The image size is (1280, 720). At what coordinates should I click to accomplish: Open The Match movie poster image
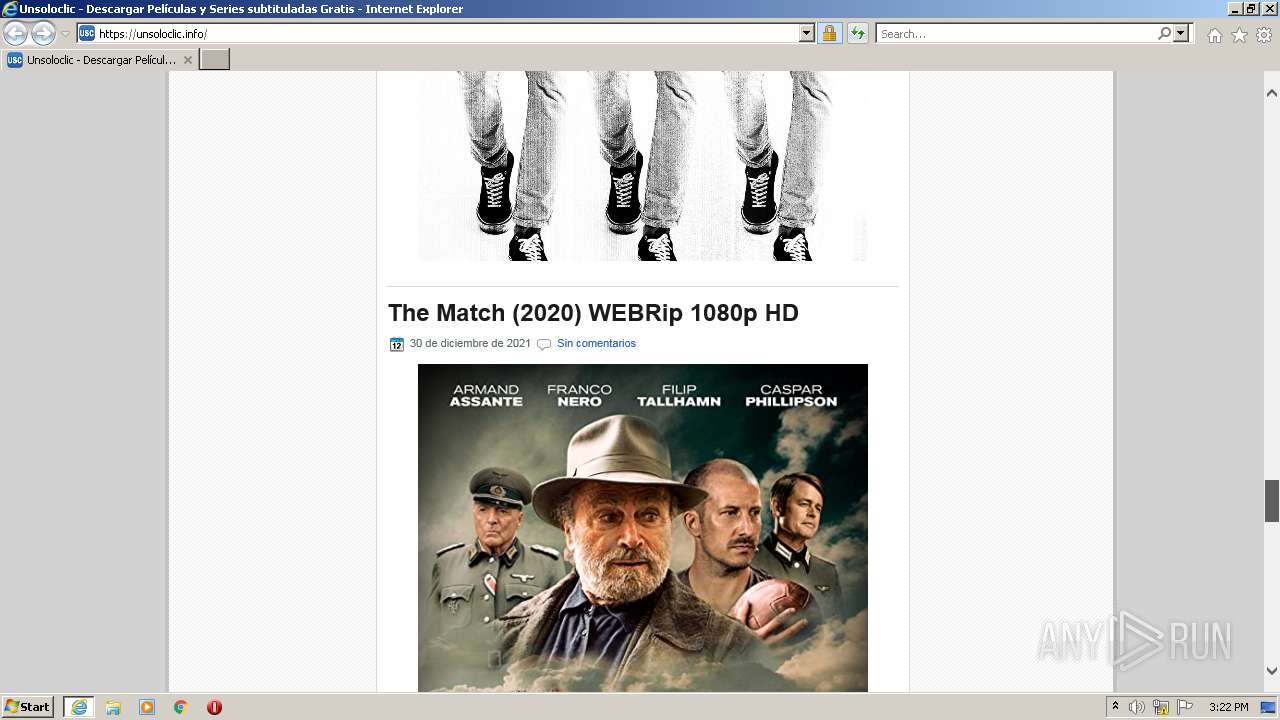pyautogui.click(x=643, y=528)
